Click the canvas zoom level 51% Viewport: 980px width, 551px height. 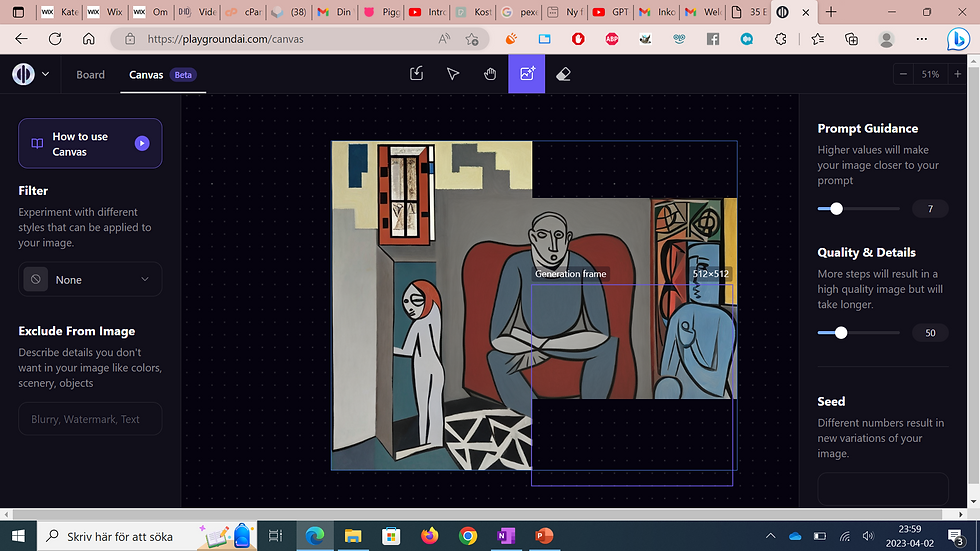930,74
